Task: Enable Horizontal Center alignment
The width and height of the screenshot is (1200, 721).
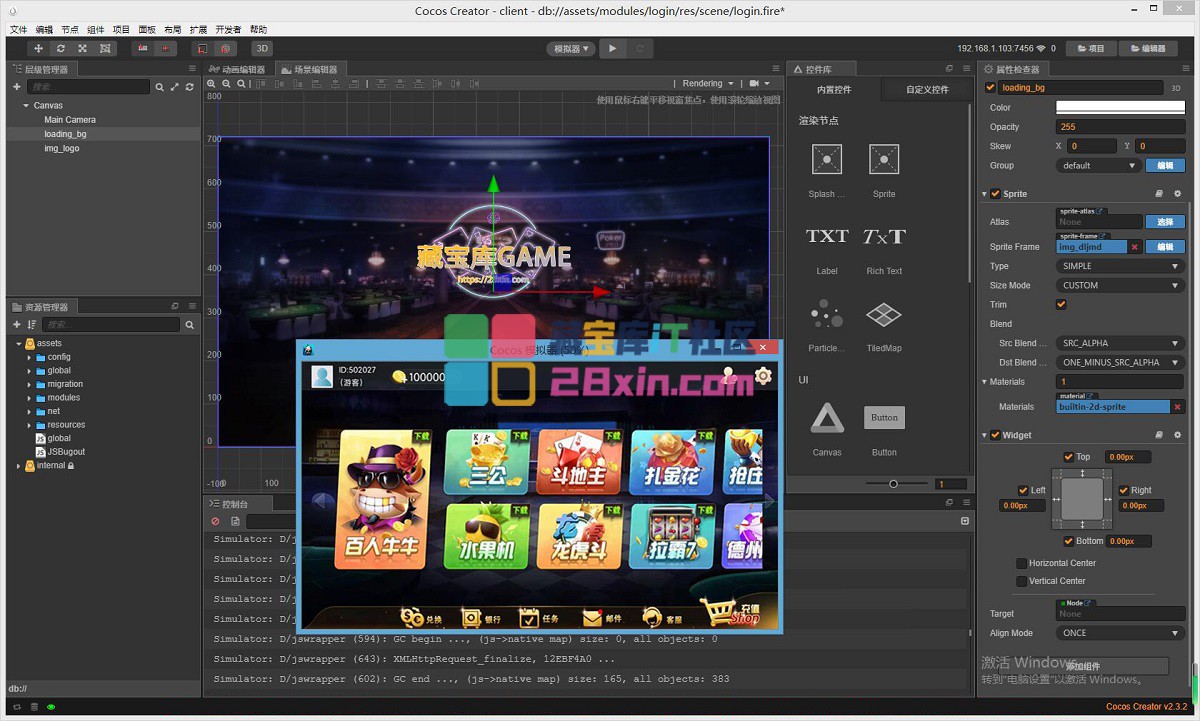Action: [1021, 563]
